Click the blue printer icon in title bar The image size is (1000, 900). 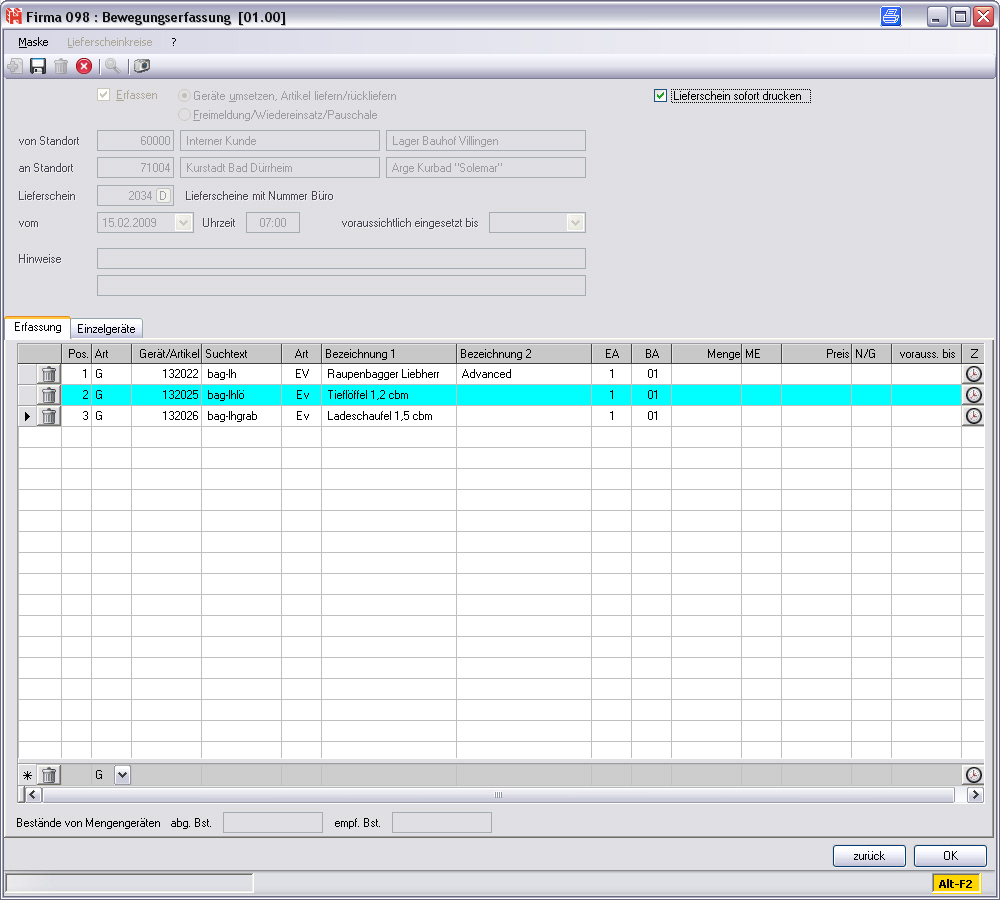(x=890, y=17)
